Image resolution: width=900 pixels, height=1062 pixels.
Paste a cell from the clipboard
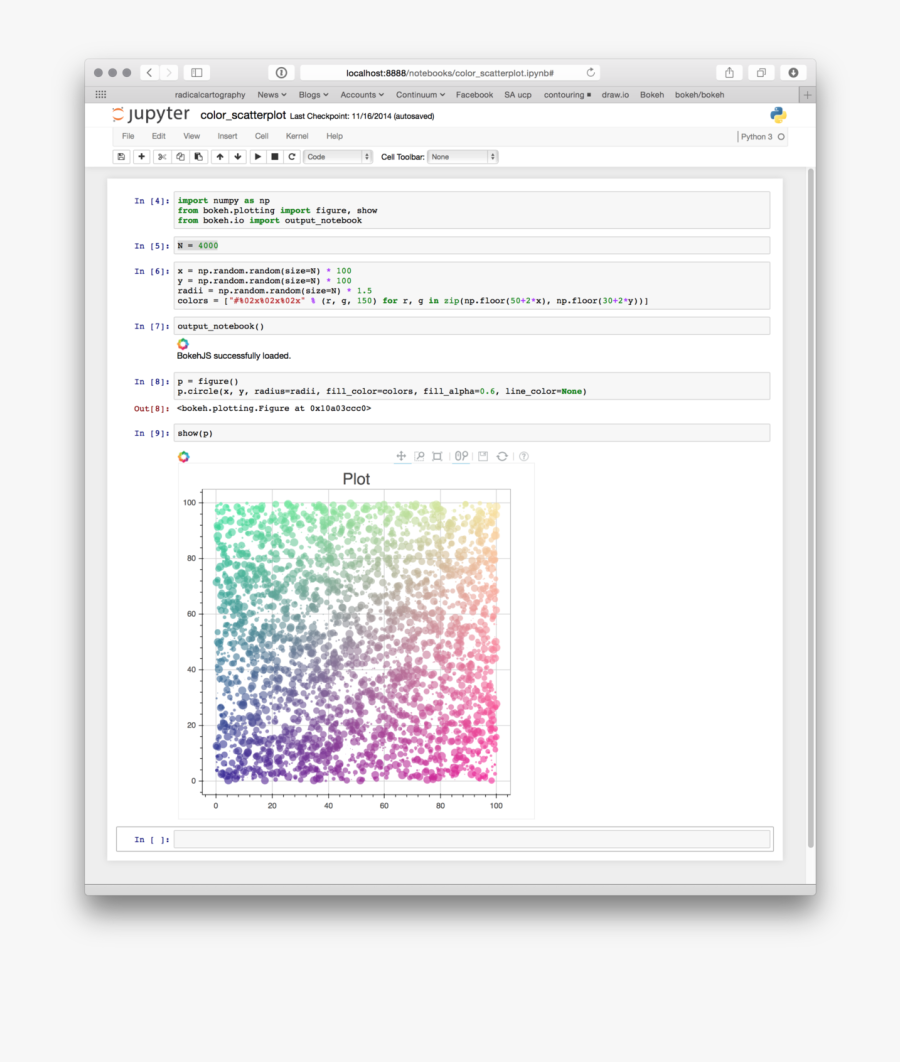[x=200, y=156]
